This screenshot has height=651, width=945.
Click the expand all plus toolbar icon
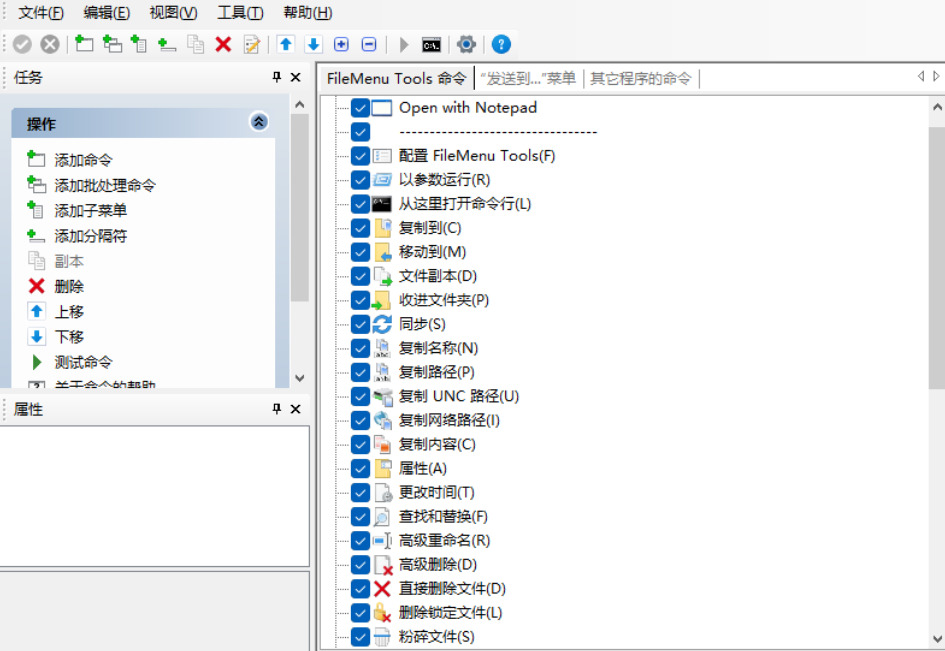(x=341, y=44)
